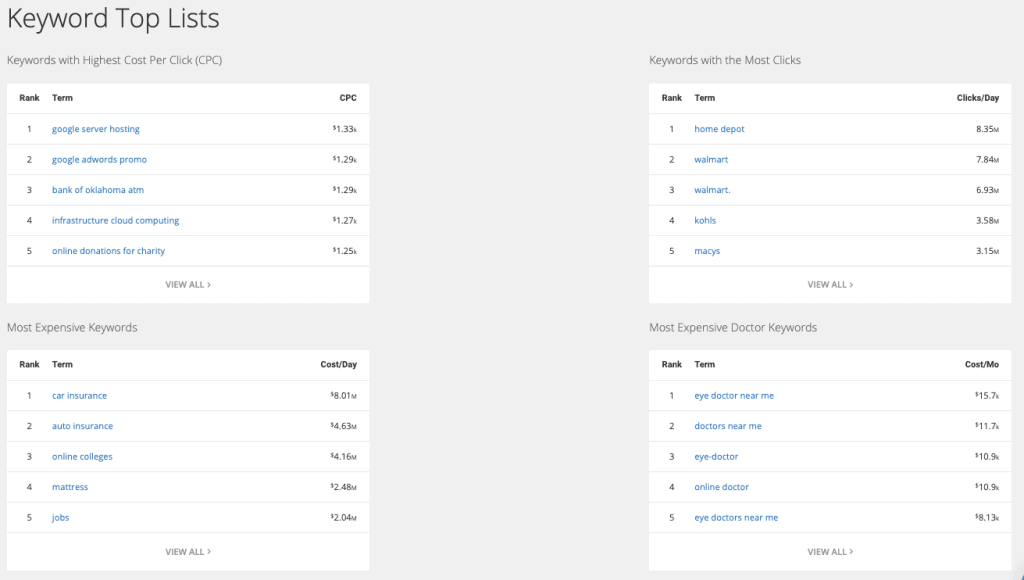Select the $8.01M cost value
The height and width of the screenshot is (580, 1024).
click(x=344, y=396)
